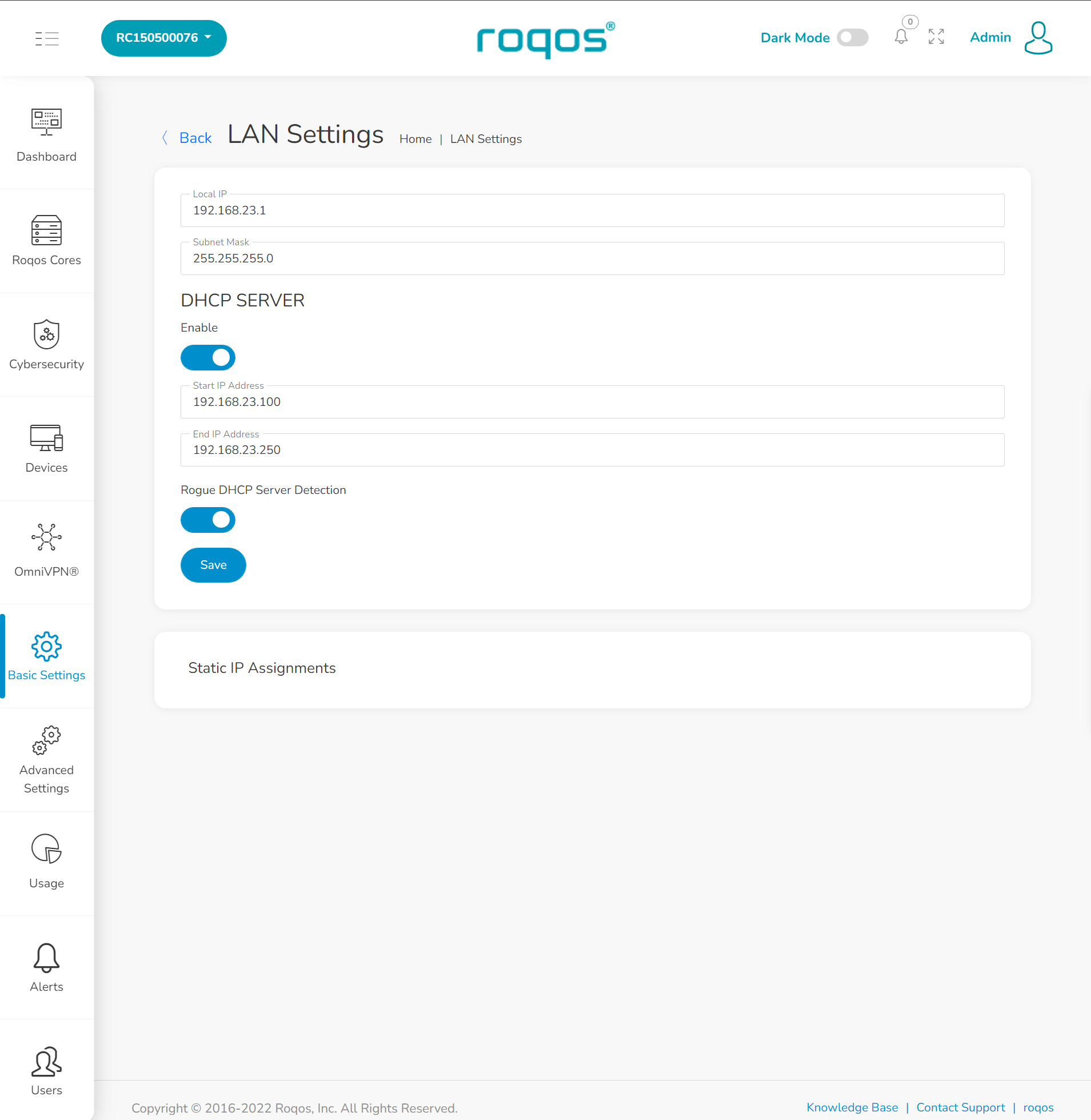Open the RC150500076 device dropdown
The image size is (1091, 1120).
click(x=164, y=38)
